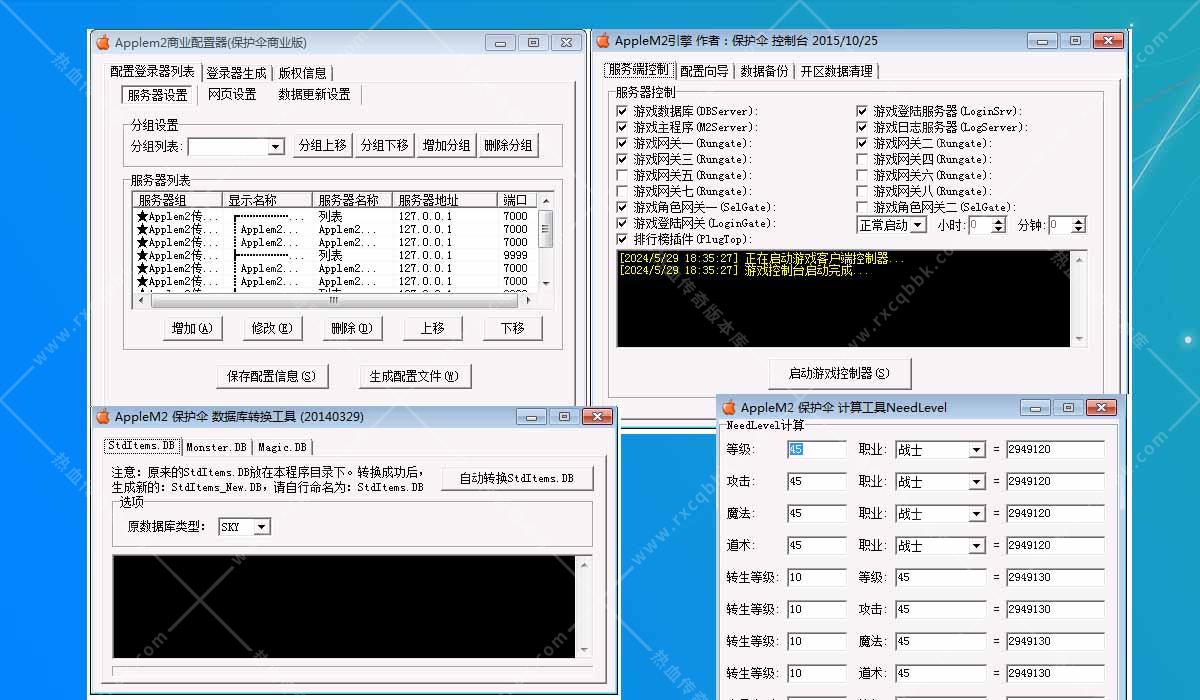Image resolution: width=1200 pixels, height=700 pixels.
Task: Click the 修改(E) button
Action: 272,328
